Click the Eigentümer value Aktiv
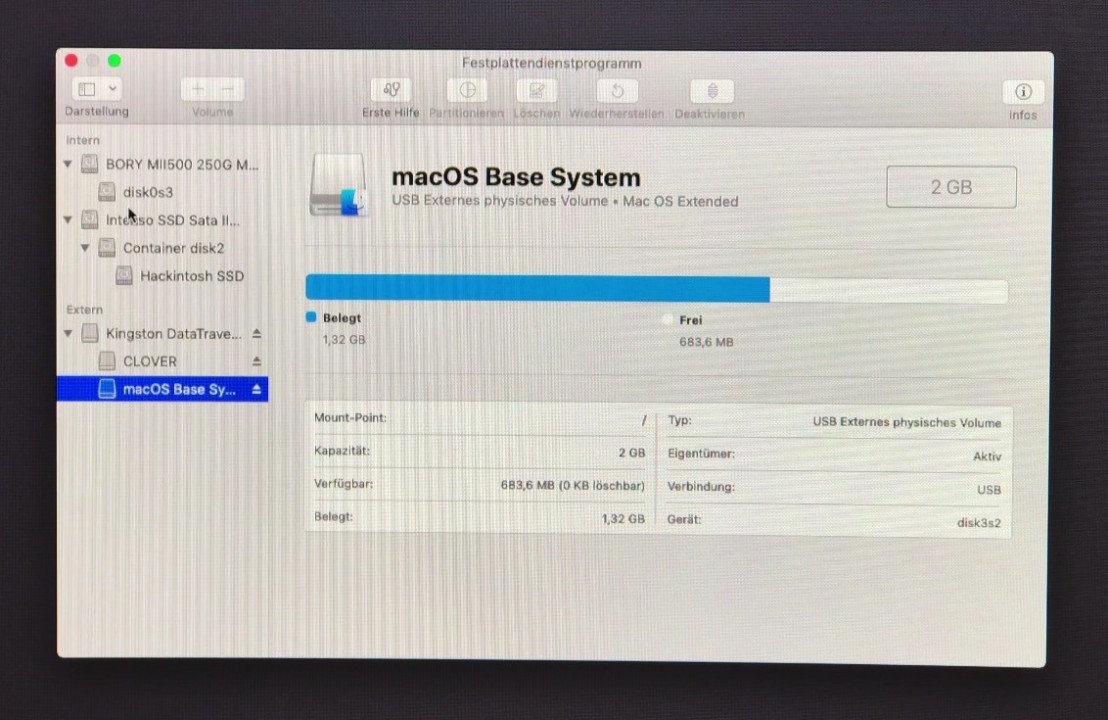1108x720 pixels. 987,456
